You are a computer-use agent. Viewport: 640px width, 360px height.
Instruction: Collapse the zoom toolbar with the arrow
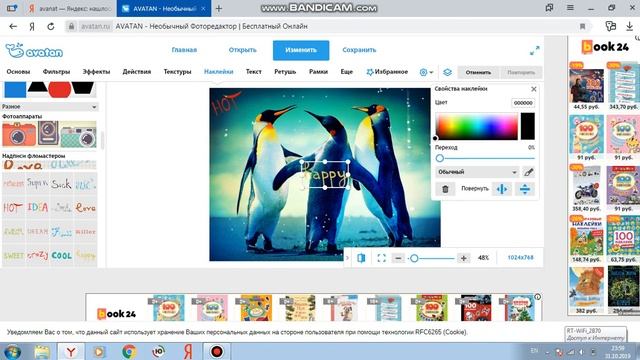coord(347,258)
